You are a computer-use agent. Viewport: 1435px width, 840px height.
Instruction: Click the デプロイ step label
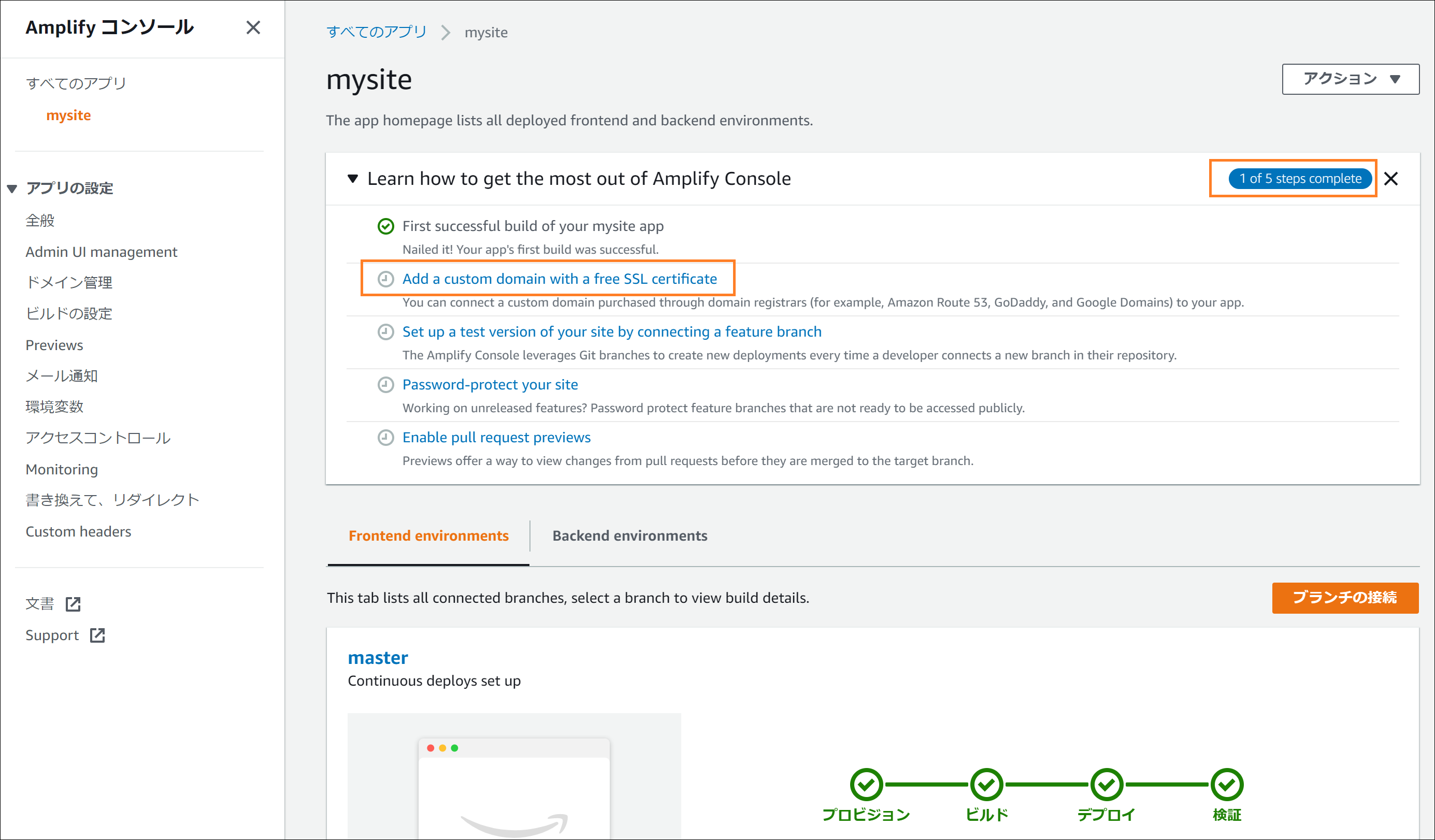[1107, 815]
